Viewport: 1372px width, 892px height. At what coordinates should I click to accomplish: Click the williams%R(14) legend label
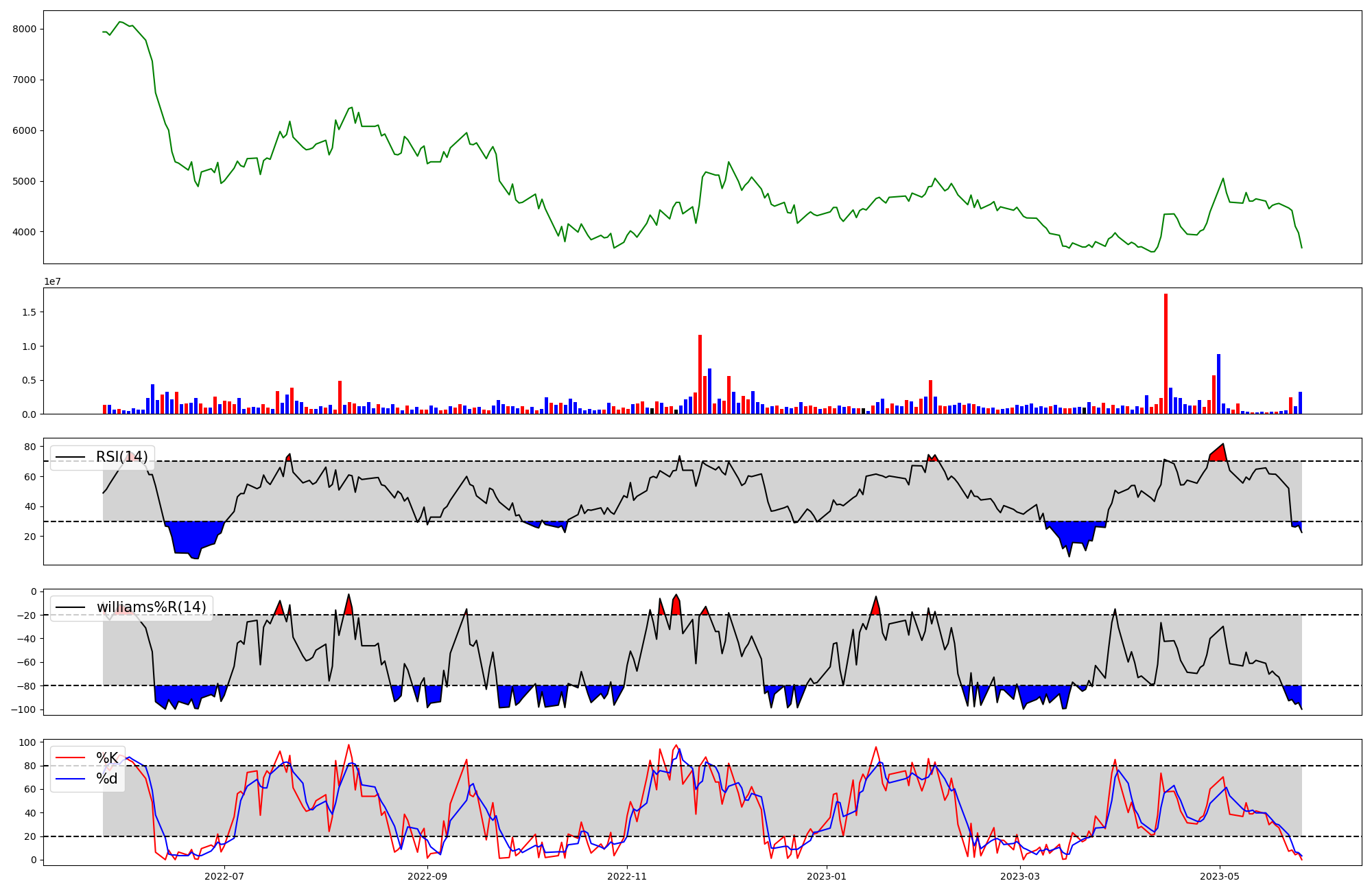point(151,607)
